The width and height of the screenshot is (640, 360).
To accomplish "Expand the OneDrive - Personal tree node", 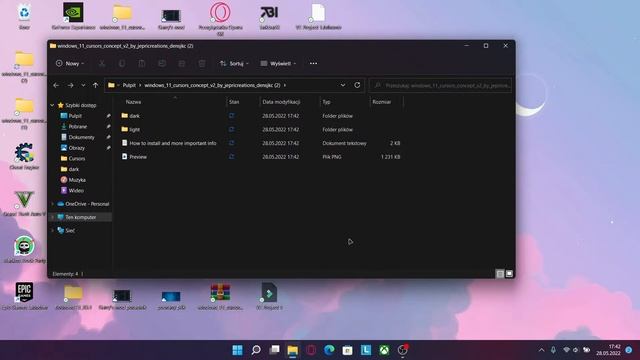I will click(x=52, y=204).
